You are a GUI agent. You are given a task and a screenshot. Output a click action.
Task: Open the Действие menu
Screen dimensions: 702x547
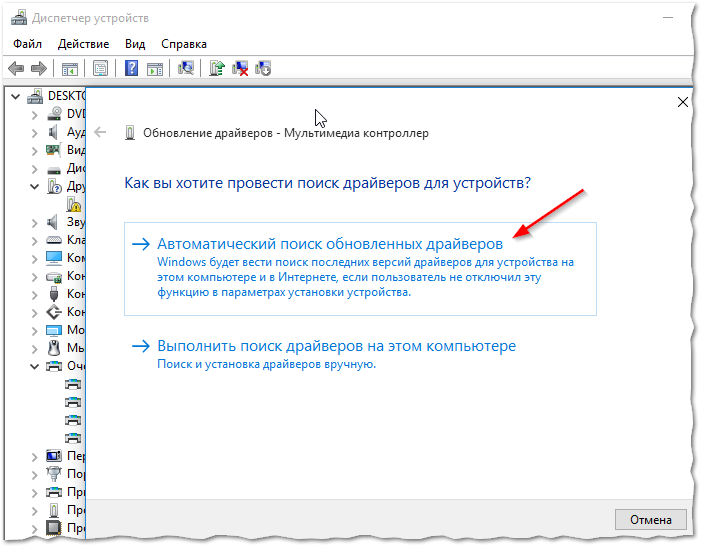[x=84, y=44]
